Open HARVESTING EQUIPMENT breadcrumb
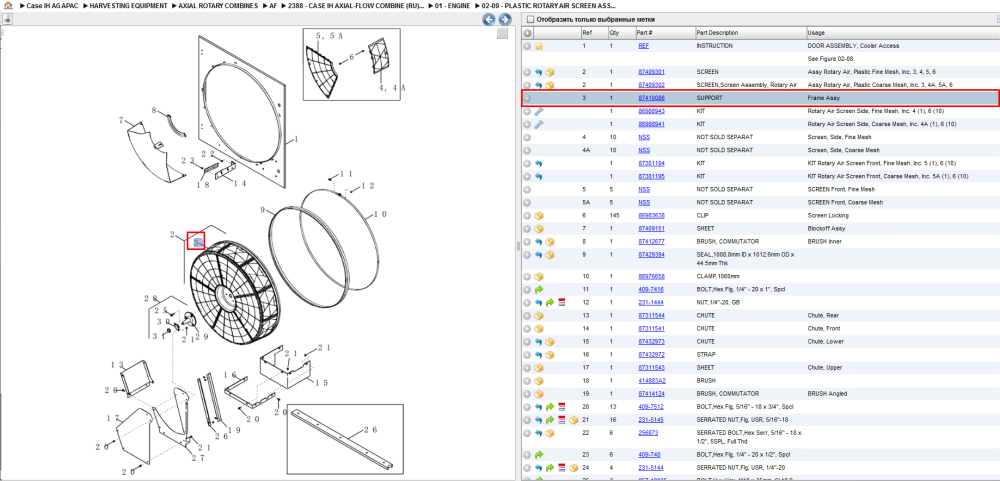This screenshot has width=1000, height=481. [x=128, y=5]
